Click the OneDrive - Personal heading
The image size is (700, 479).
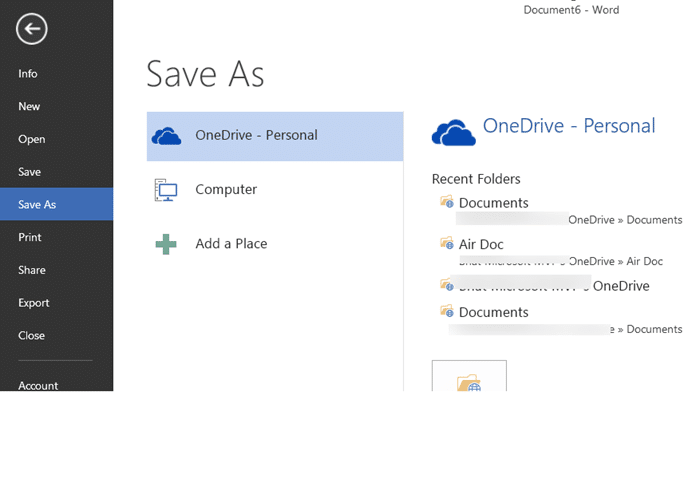tap(569, 126)
